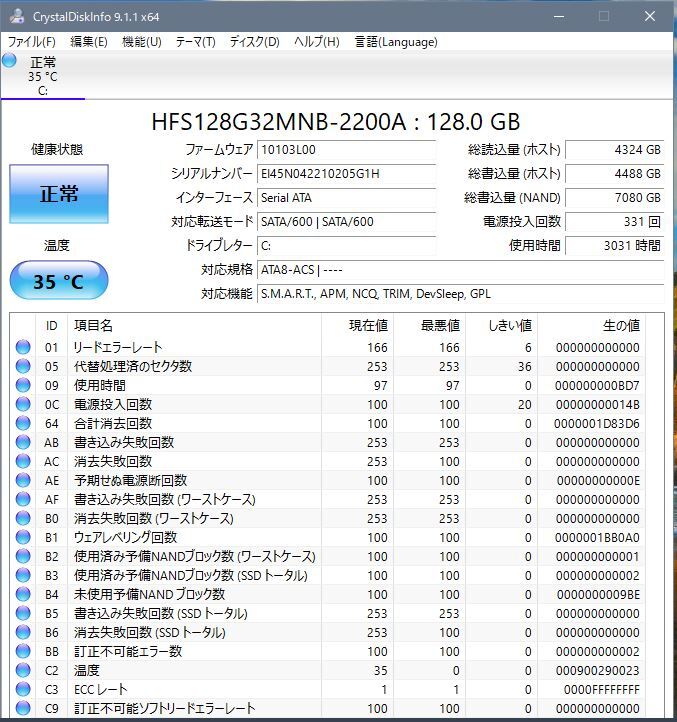677x722 pixels.
Task: Click the serial number field EI45N042210205G1H
Action: 346,174
